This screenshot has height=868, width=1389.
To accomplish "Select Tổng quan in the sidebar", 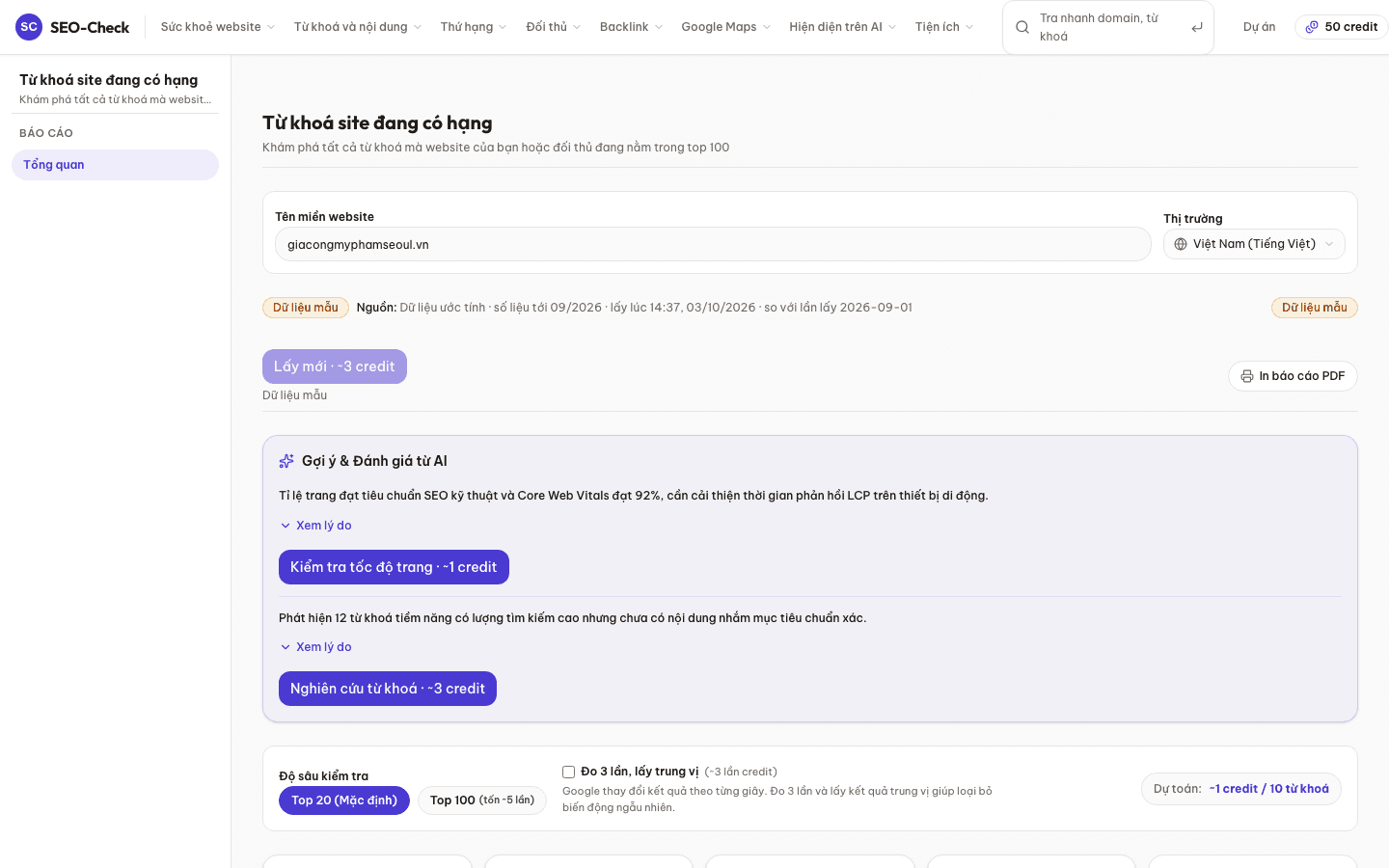I will point(115,165).
